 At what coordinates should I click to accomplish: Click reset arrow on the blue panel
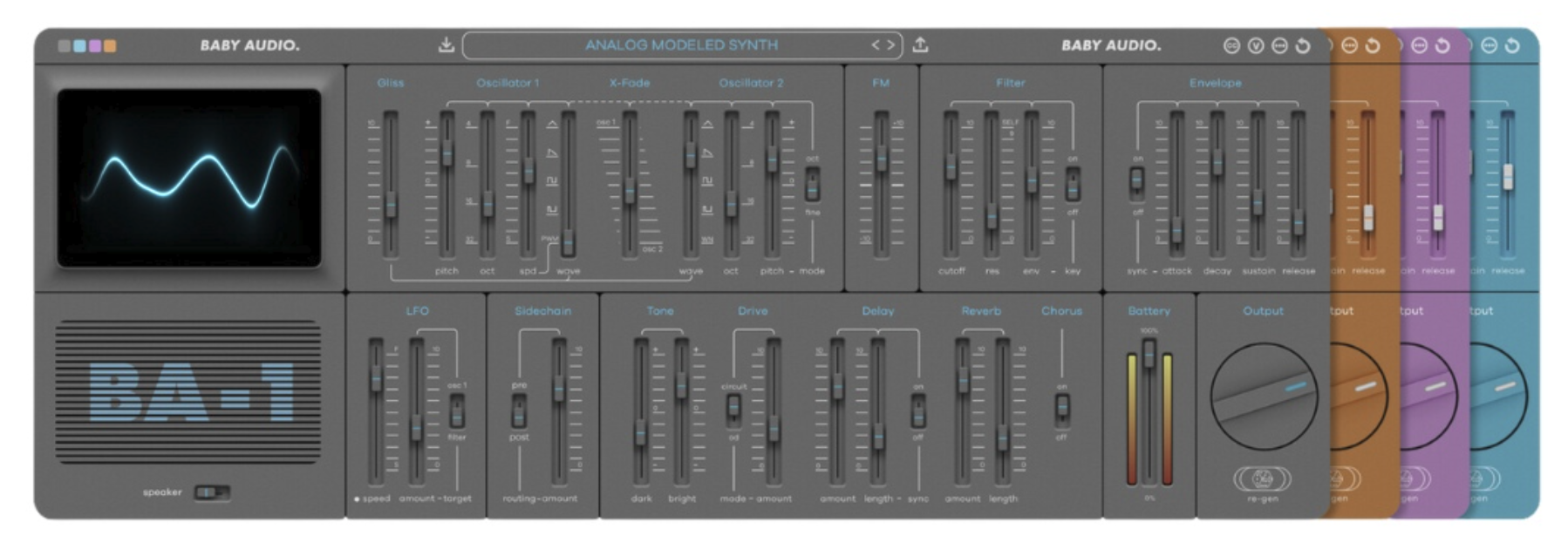pyautogui.click(x=1512, y=45)
